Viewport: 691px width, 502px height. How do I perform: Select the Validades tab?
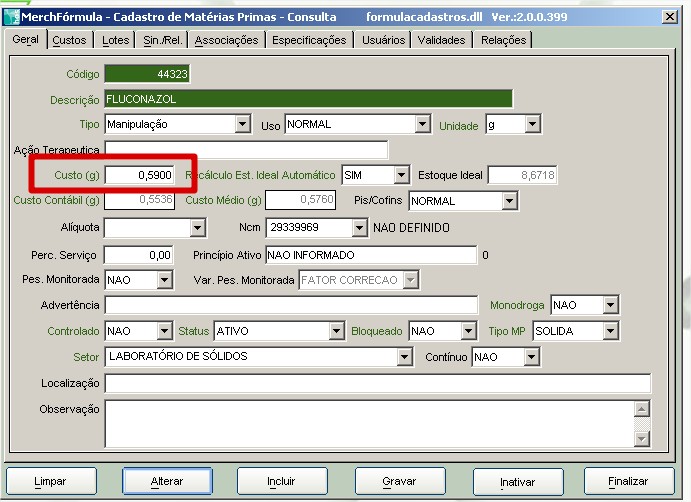tap(441, 40)
